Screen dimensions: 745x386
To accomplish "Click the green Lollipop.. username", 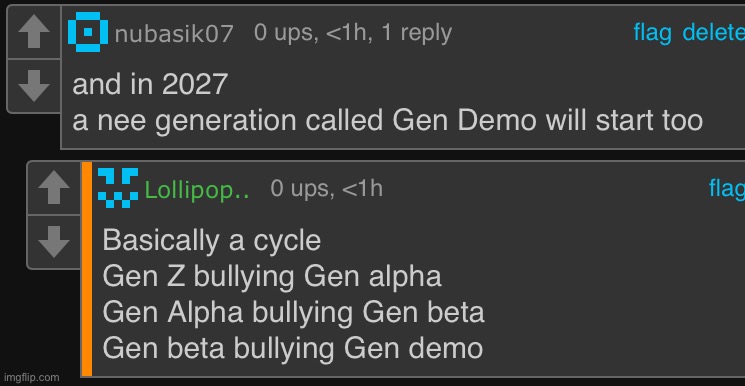I will 197,190.
